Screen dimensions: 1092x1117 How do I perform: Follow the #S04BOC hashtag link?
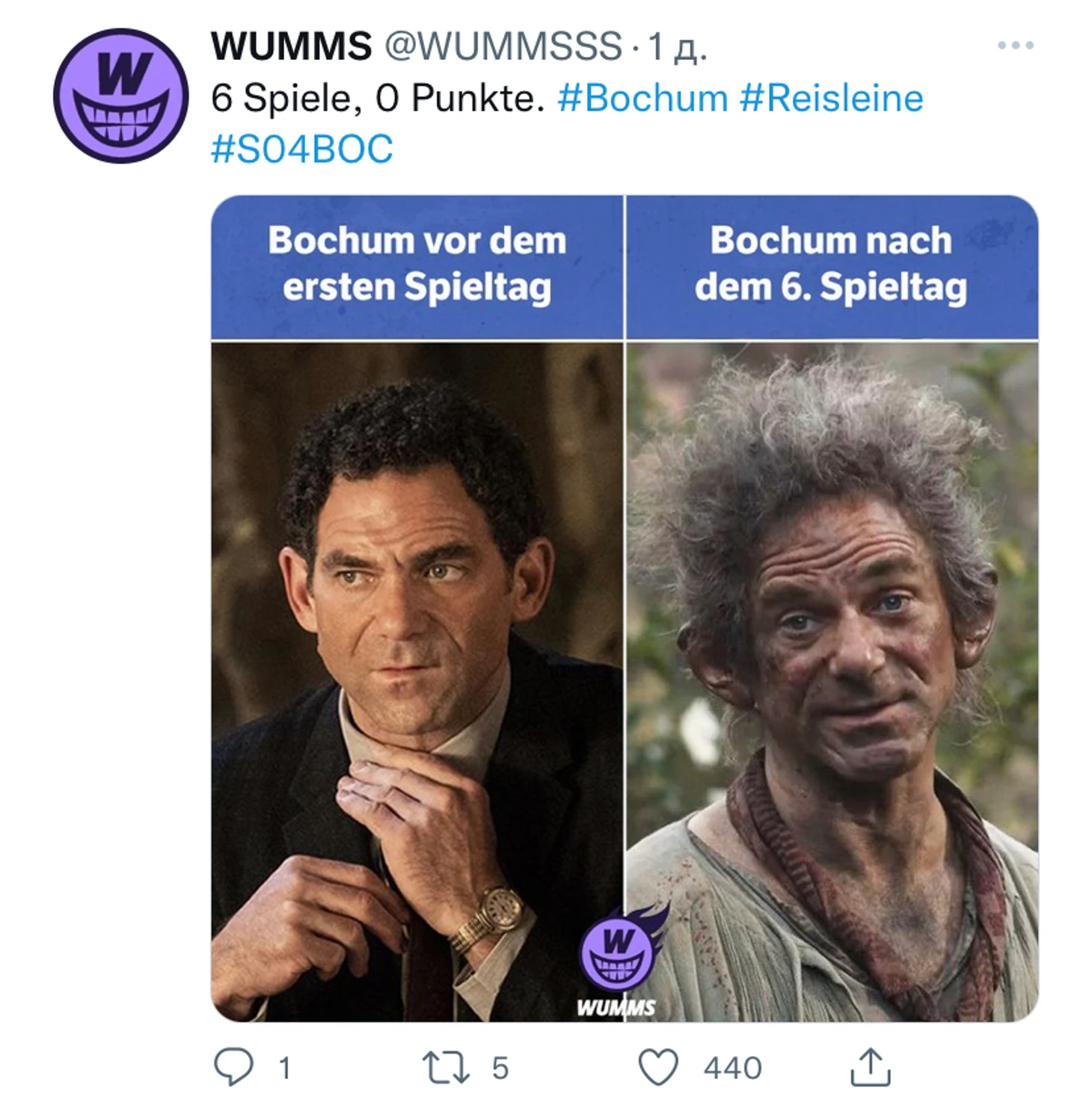click(301, 149)
